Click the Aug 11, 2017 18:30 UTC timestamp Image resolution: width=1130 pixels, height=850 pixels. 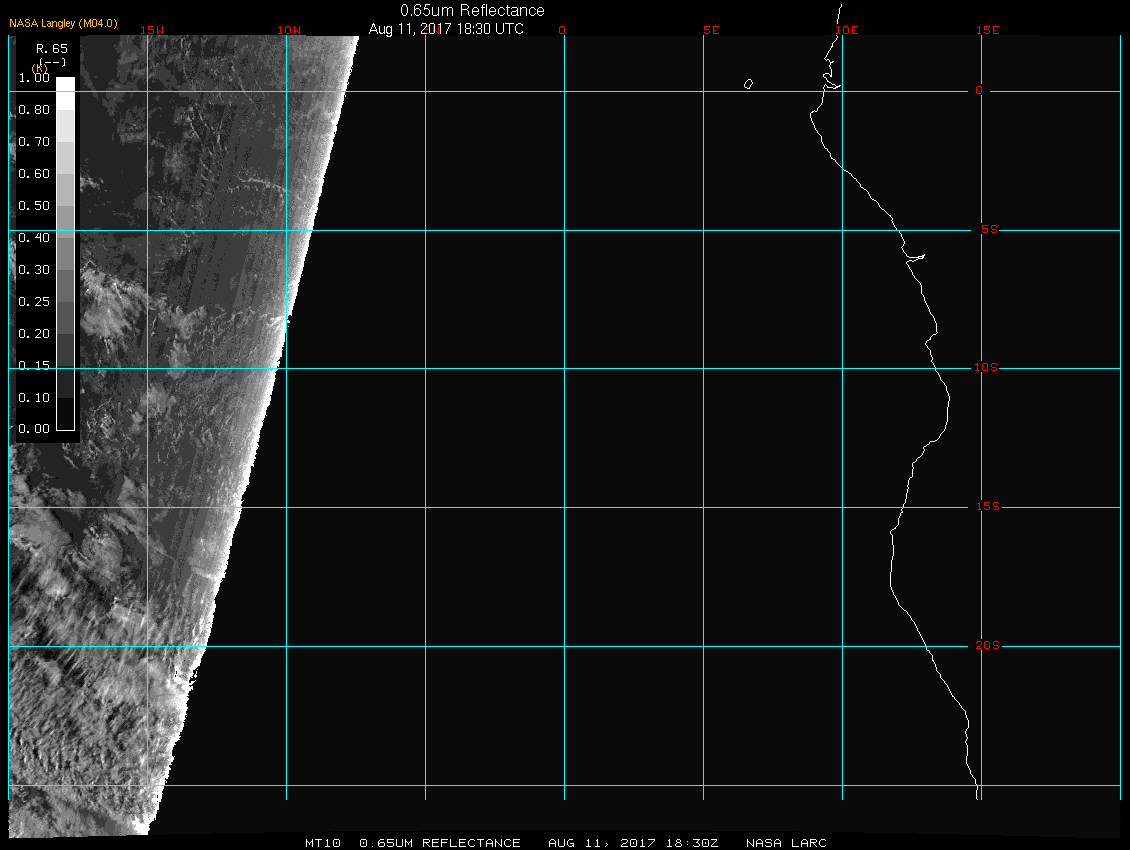[446, 29]
